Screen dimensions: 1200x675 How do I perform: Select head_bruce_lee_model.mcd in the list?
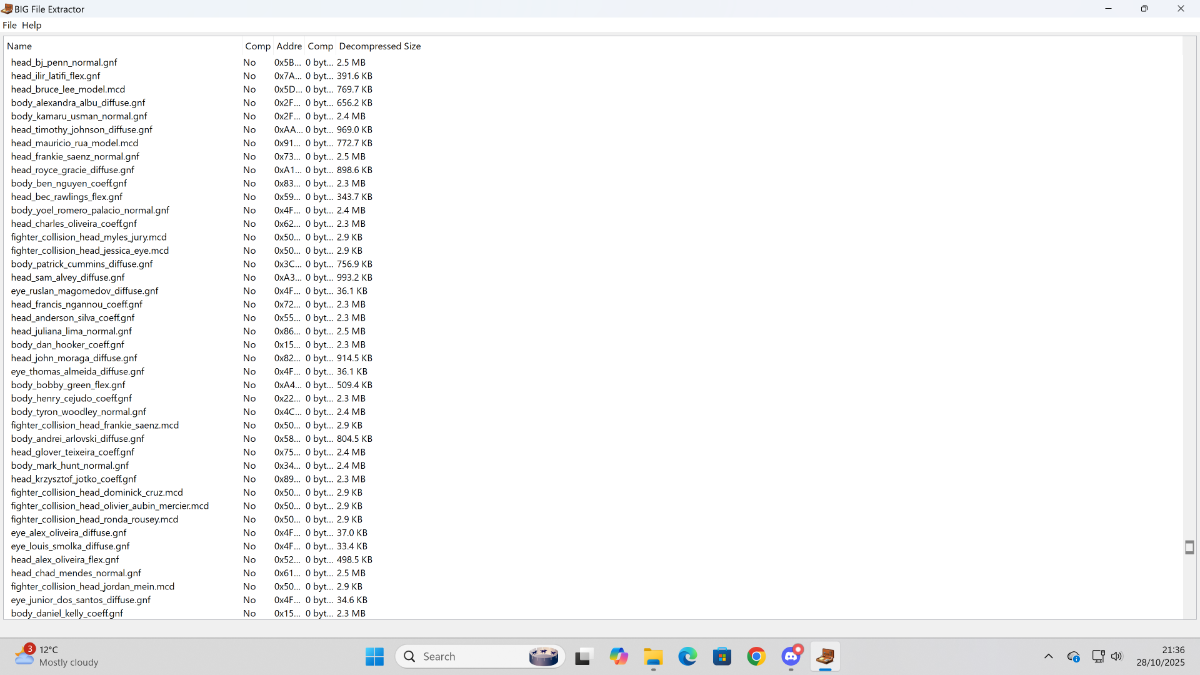(68, 89)
